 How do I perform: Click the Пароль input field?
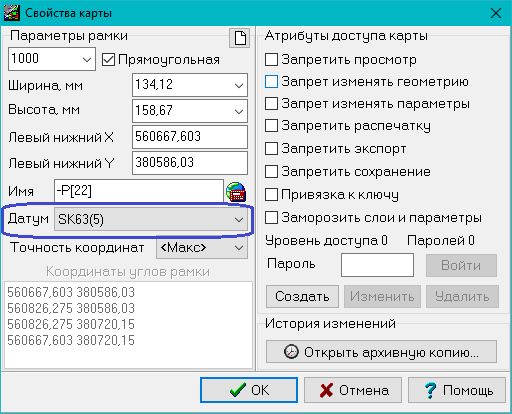[377, 265]
